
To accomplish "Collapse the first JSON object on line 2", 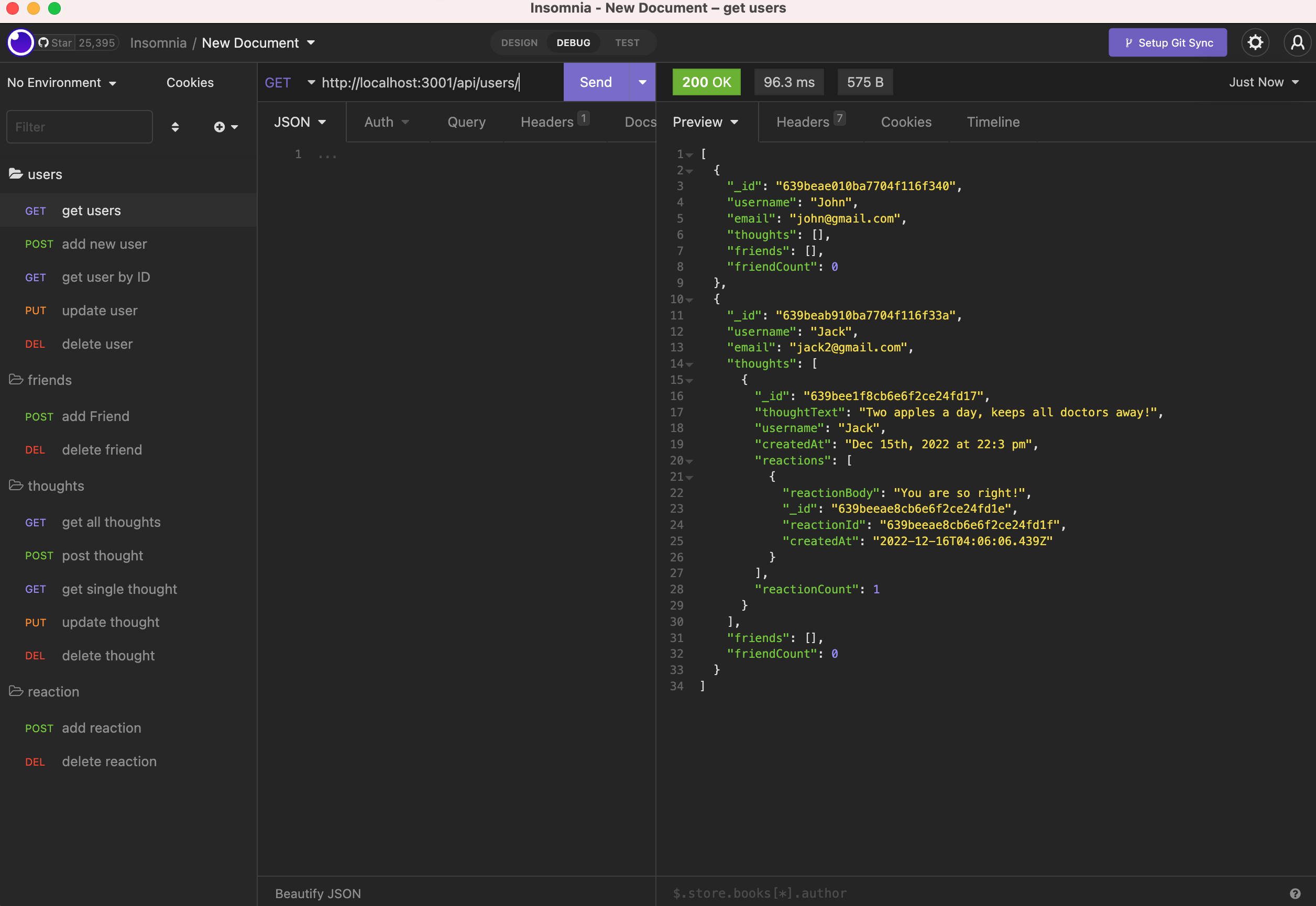I will point(689,170).
